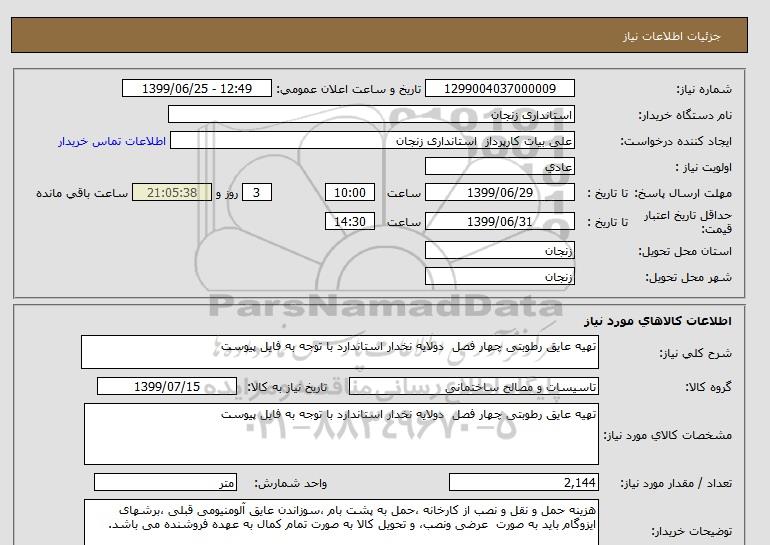Select the remaining days field showing 3

pyautogui.click(x=256, y=192)
